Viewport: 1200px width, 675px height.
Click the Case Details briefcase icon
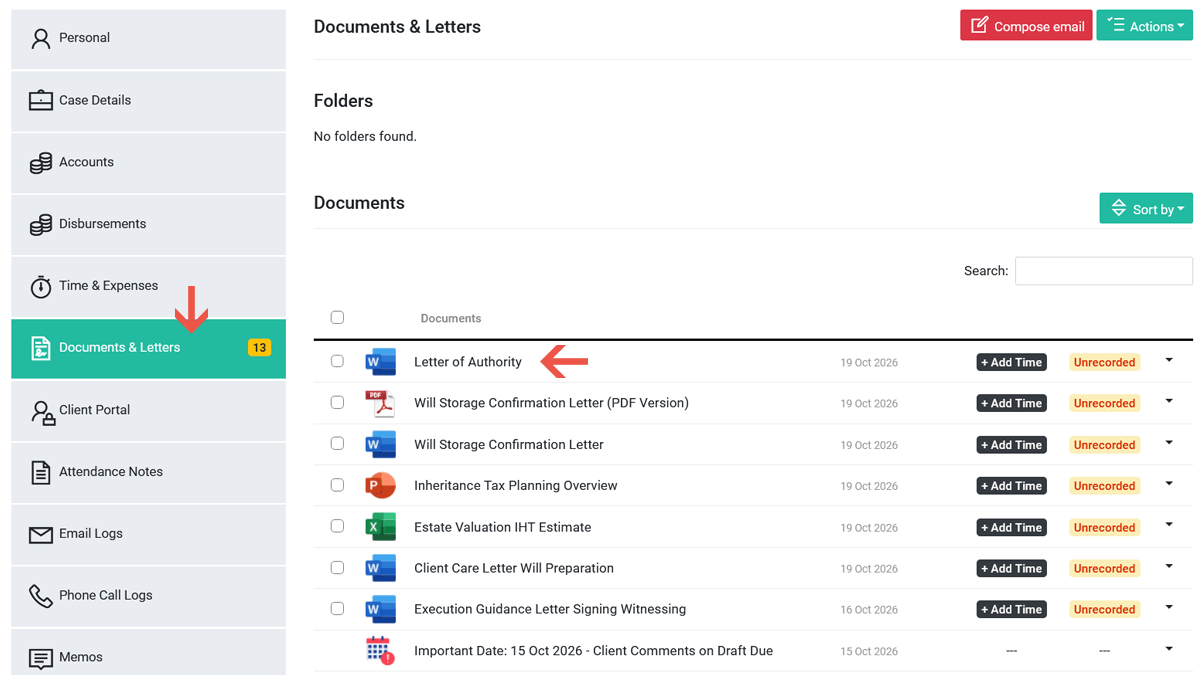click(40, 100)
